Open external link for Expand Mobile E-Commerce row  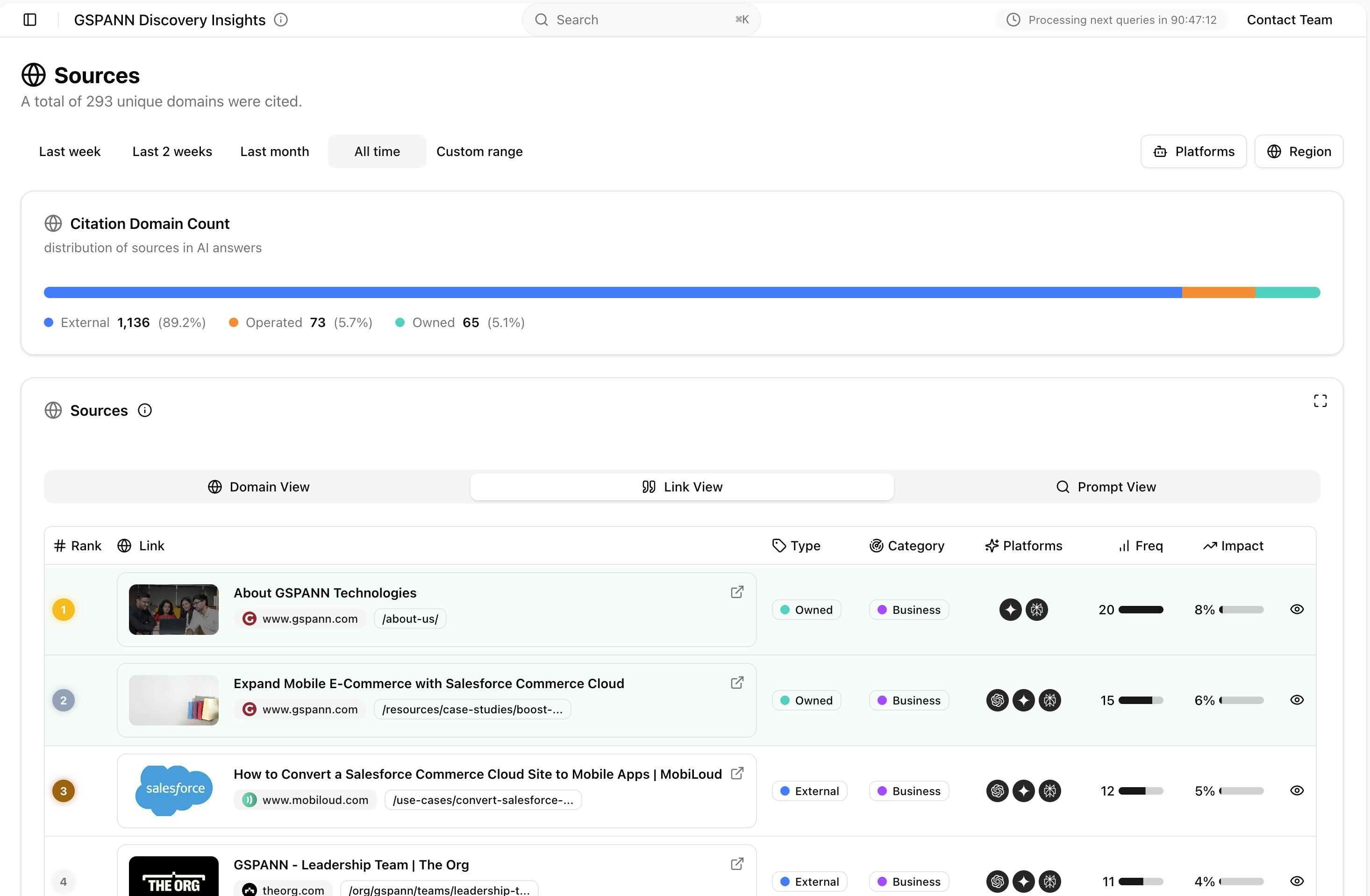(x=737, y=683)
